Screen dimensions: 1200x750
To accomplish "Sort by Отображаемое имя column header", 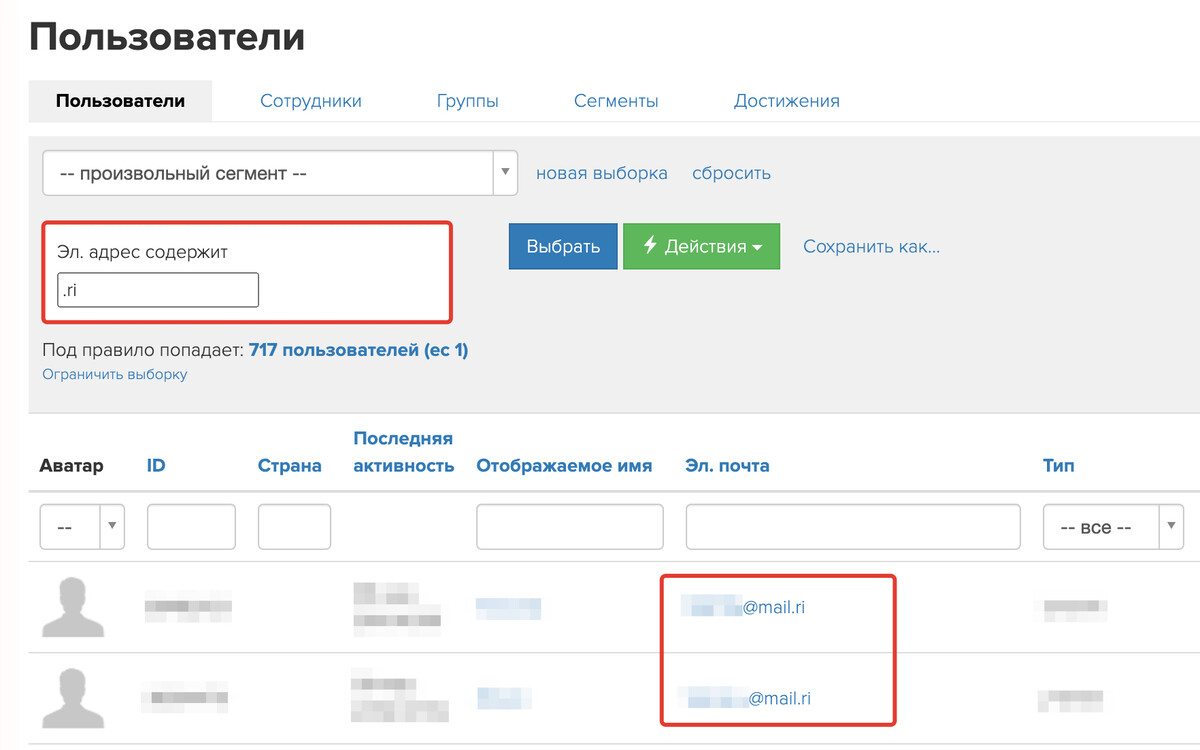I will [x=564, y=465].
